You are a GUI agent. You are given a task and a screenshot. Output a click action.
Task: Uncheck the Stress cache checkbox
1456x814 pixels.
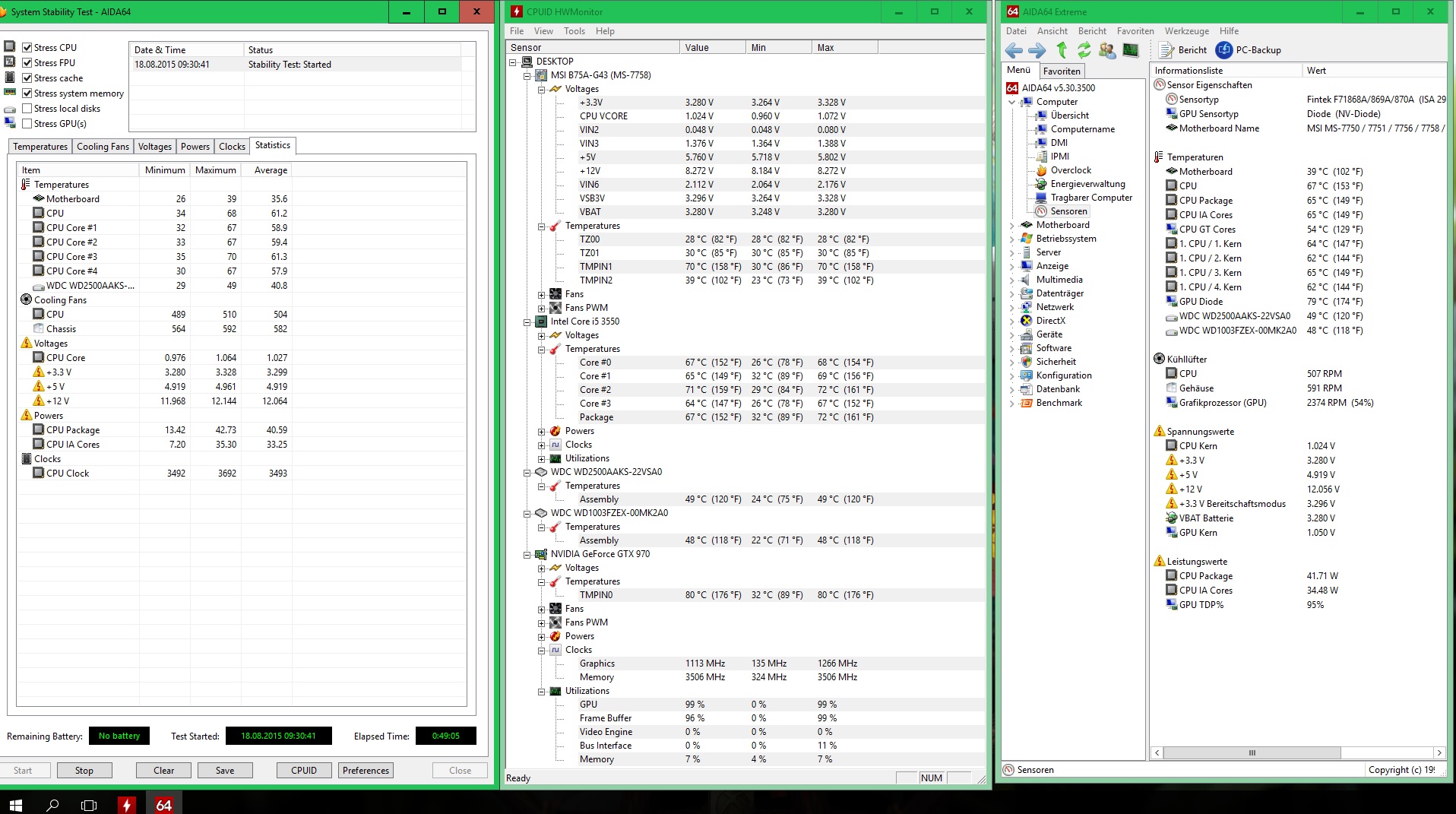click(27, 78)
